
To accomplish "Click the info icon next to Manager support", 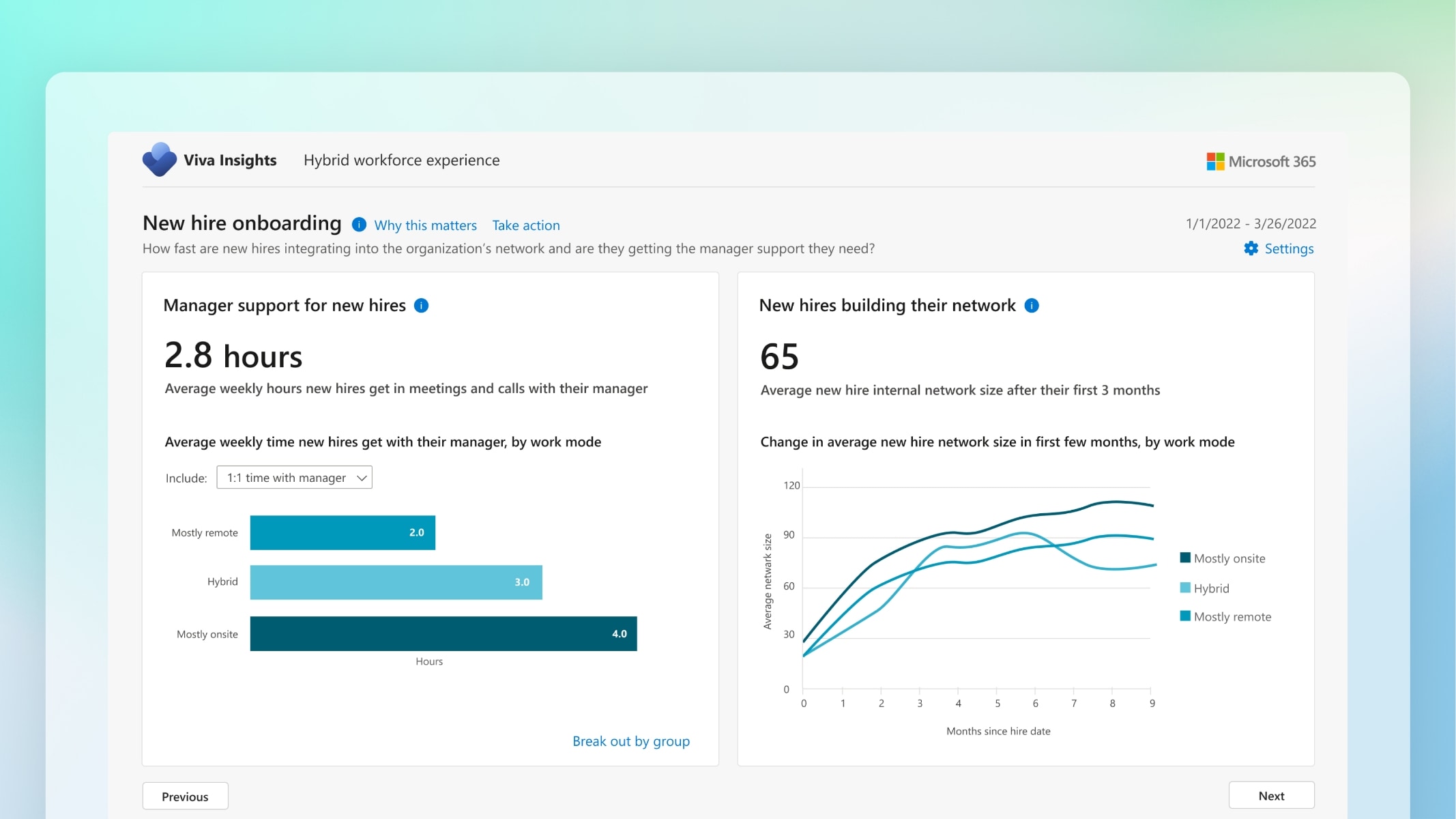I will tap(421, 304).
